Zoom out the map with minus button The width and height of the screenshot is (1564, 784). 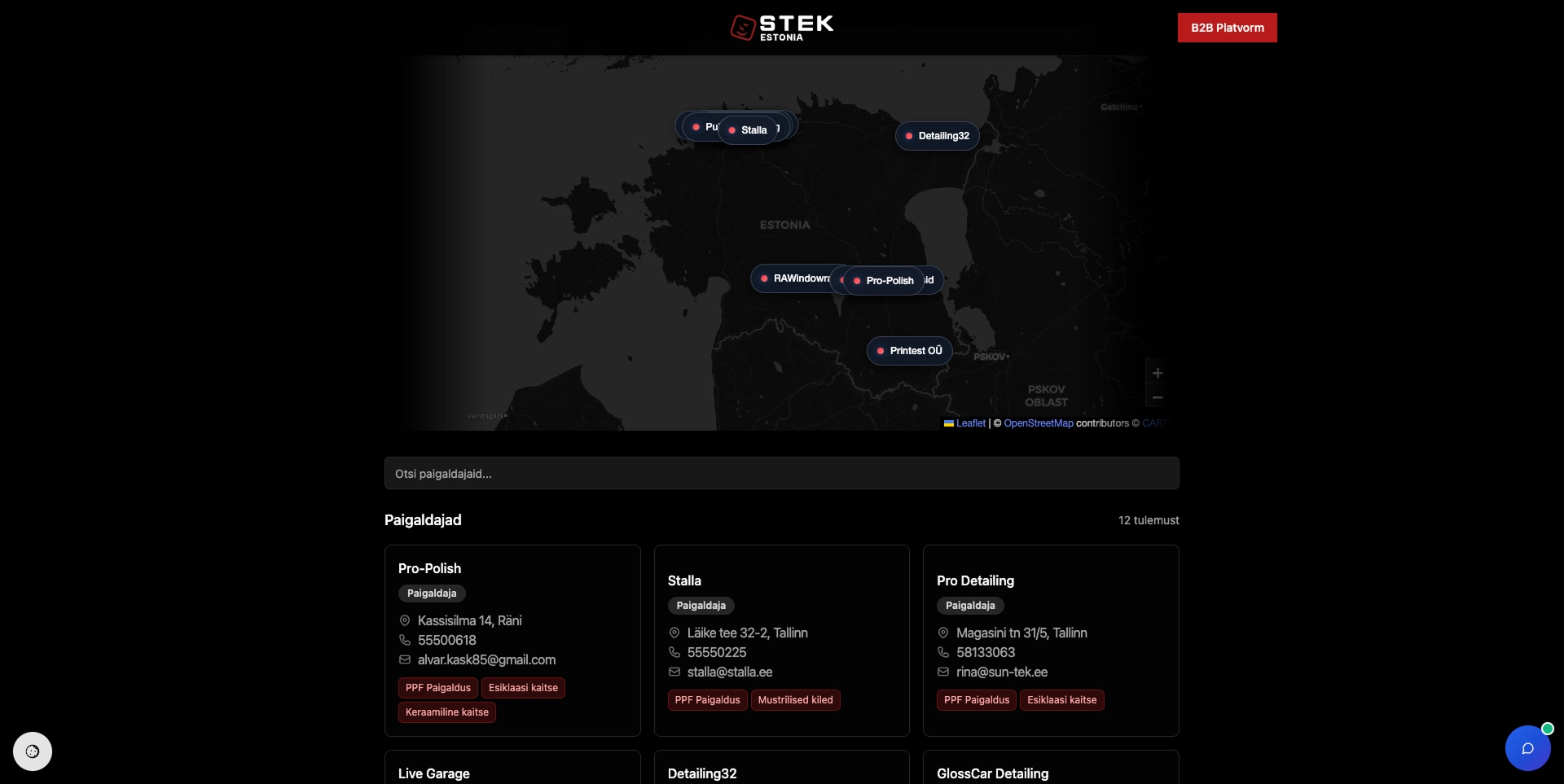click(1157, 397)
